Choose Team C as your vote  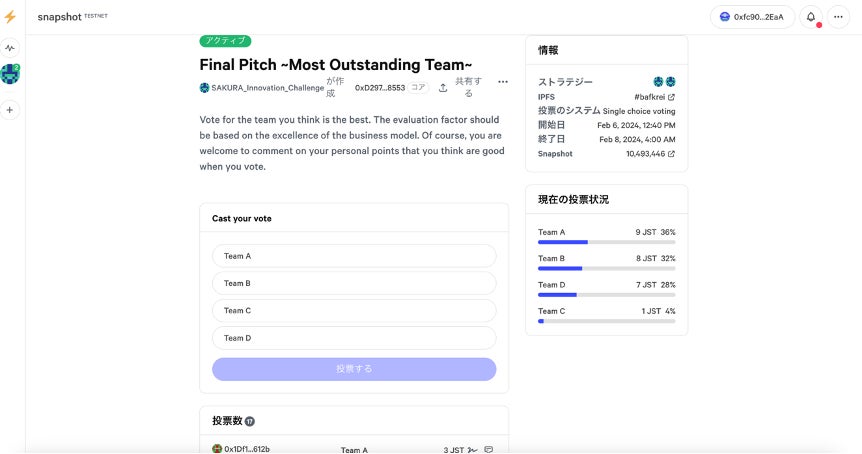(354, 311)
